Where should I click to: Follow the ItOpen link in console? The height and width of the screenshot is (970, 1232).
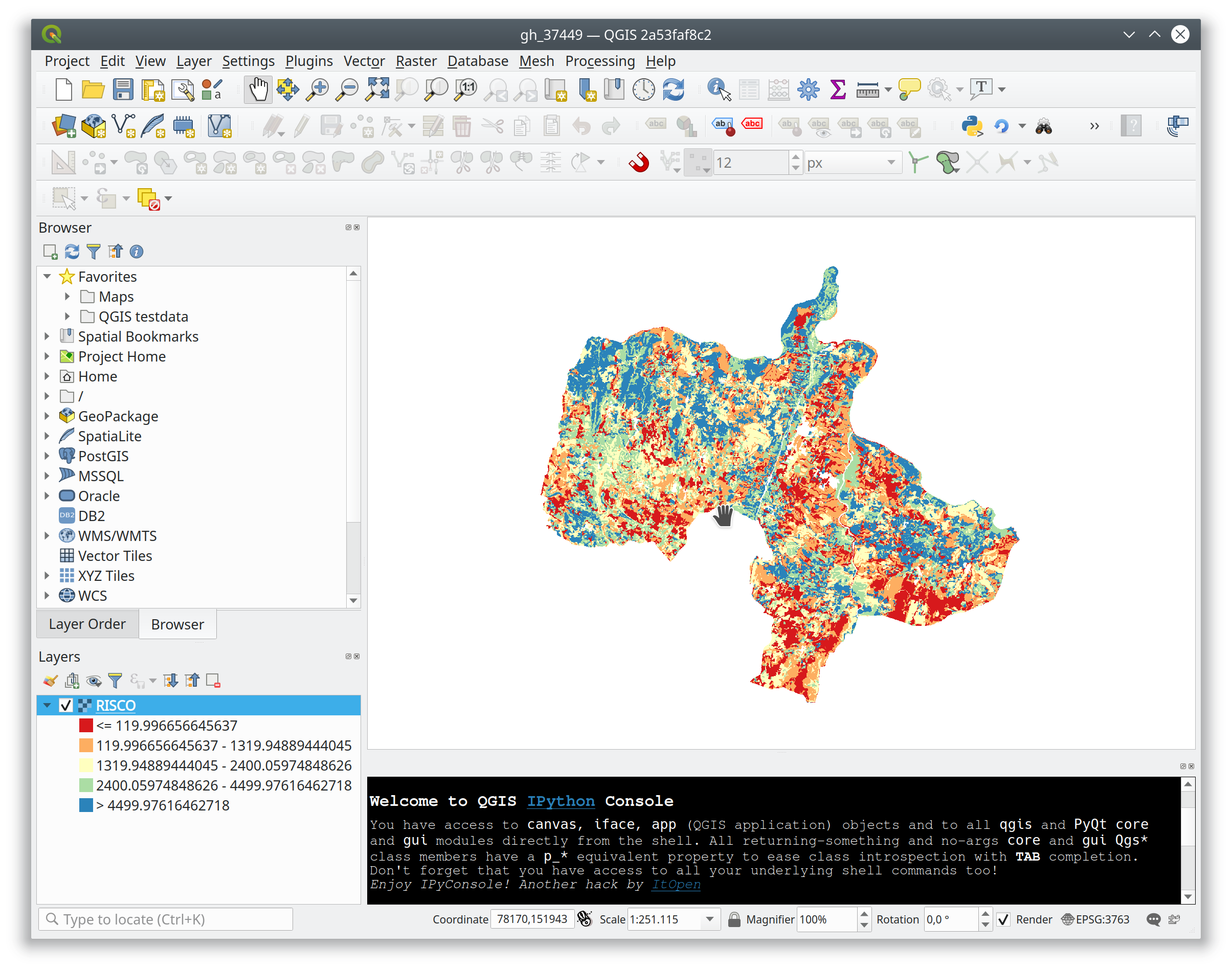pyautogui.click(x=676, y=884)
